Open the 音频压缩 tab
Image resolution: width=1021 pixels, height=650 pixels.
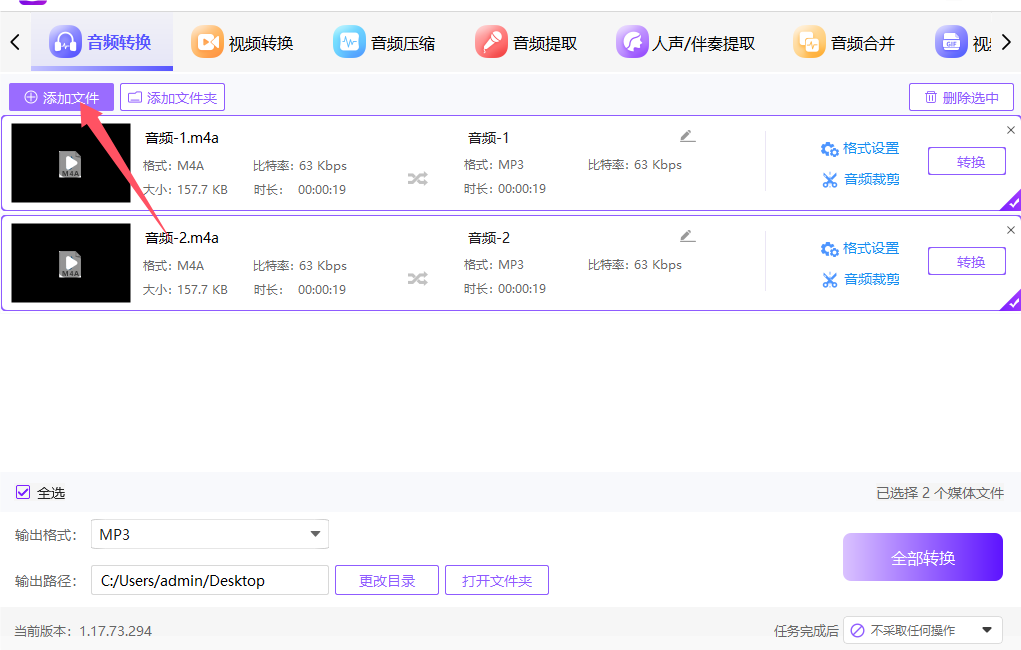coord(384,43)
